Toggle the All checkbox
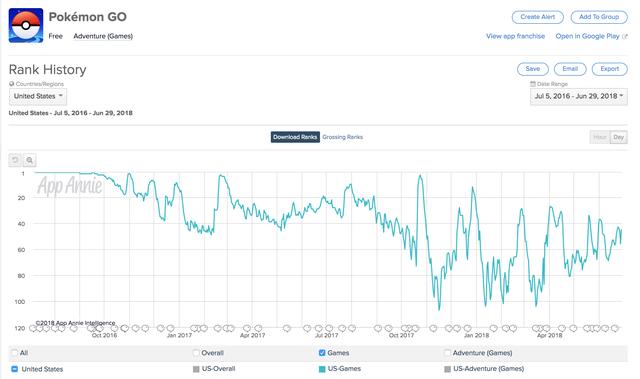 15,352
